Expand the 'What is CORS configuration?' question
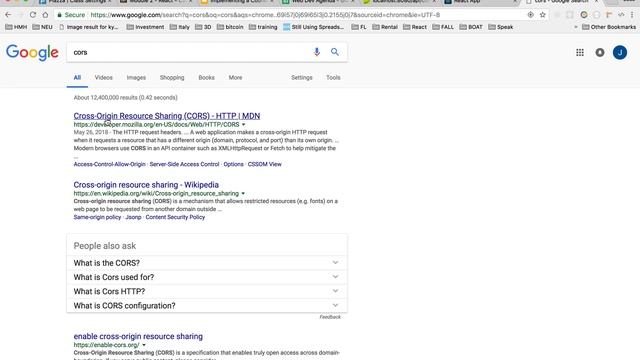Screen dimensions: 640x360 pyautogui.click(x=207, y=306)
